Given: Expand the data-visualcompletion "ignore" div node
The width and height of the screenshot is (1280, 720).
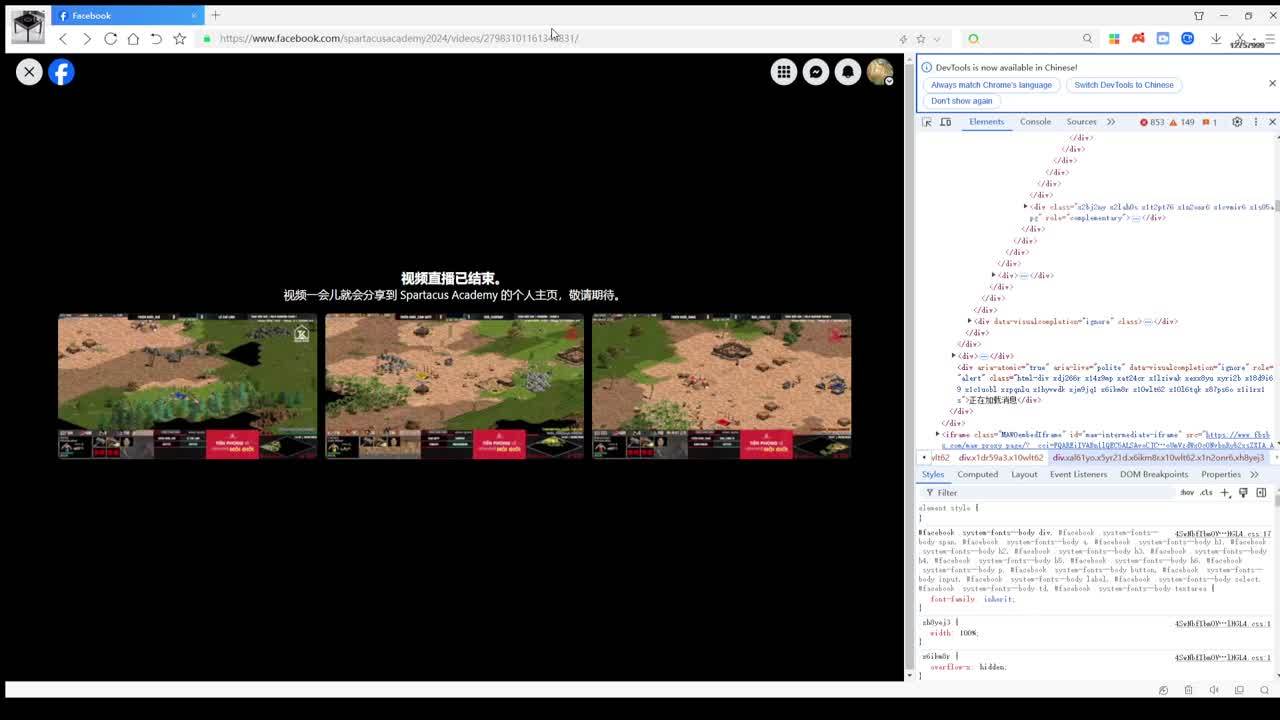Looking at the screenshot, I should click(970, 322).
